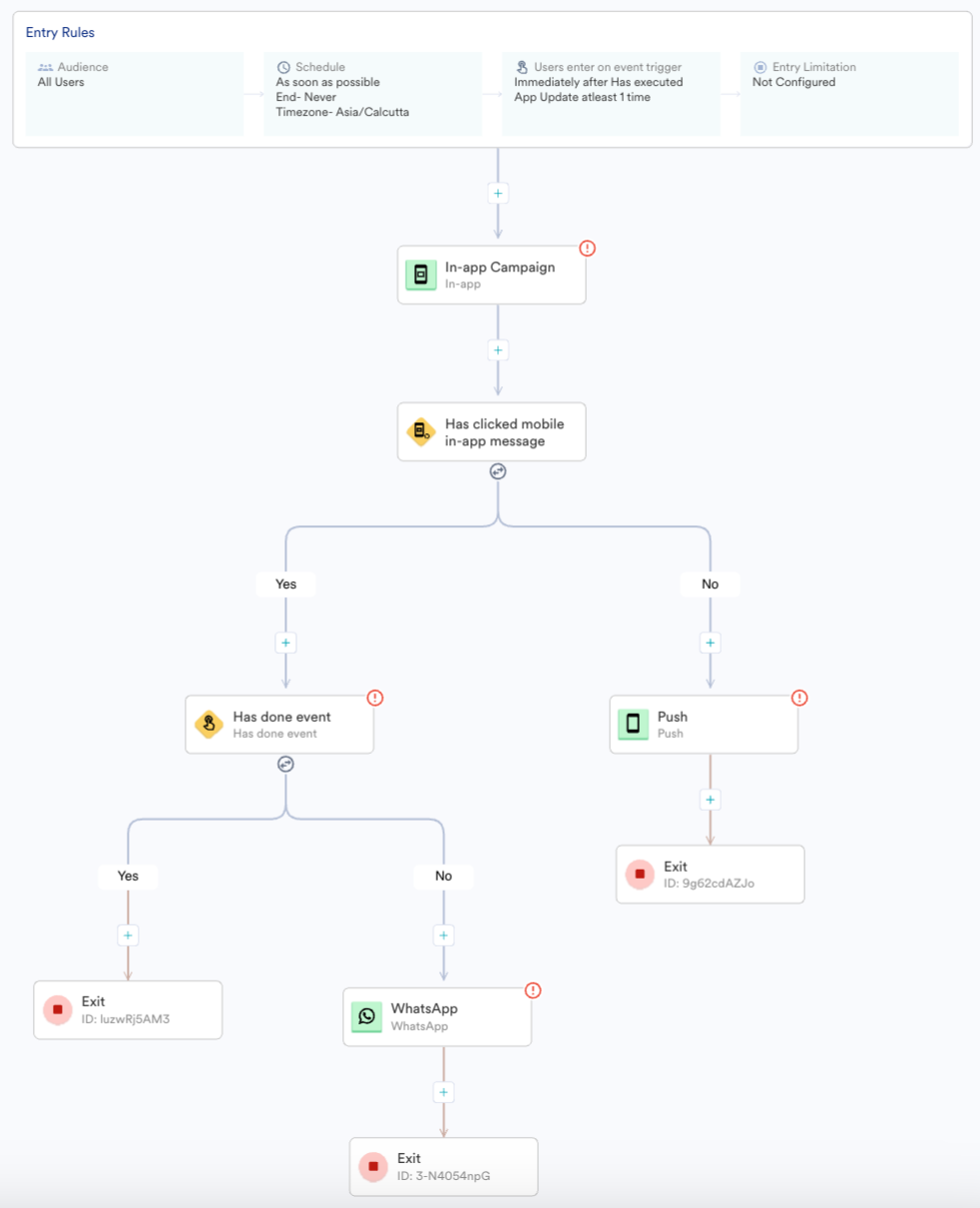Click the red stop icon on Exit luzwRj5AM3
The height and width of the screenshot is (1208, 980).
click(x=58, y=1010)
